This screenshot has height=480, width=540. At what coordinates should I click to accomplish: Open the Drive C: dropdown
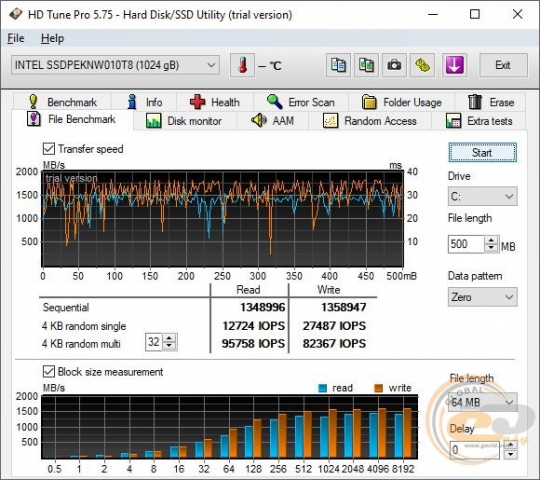click(x=482, y=196)
